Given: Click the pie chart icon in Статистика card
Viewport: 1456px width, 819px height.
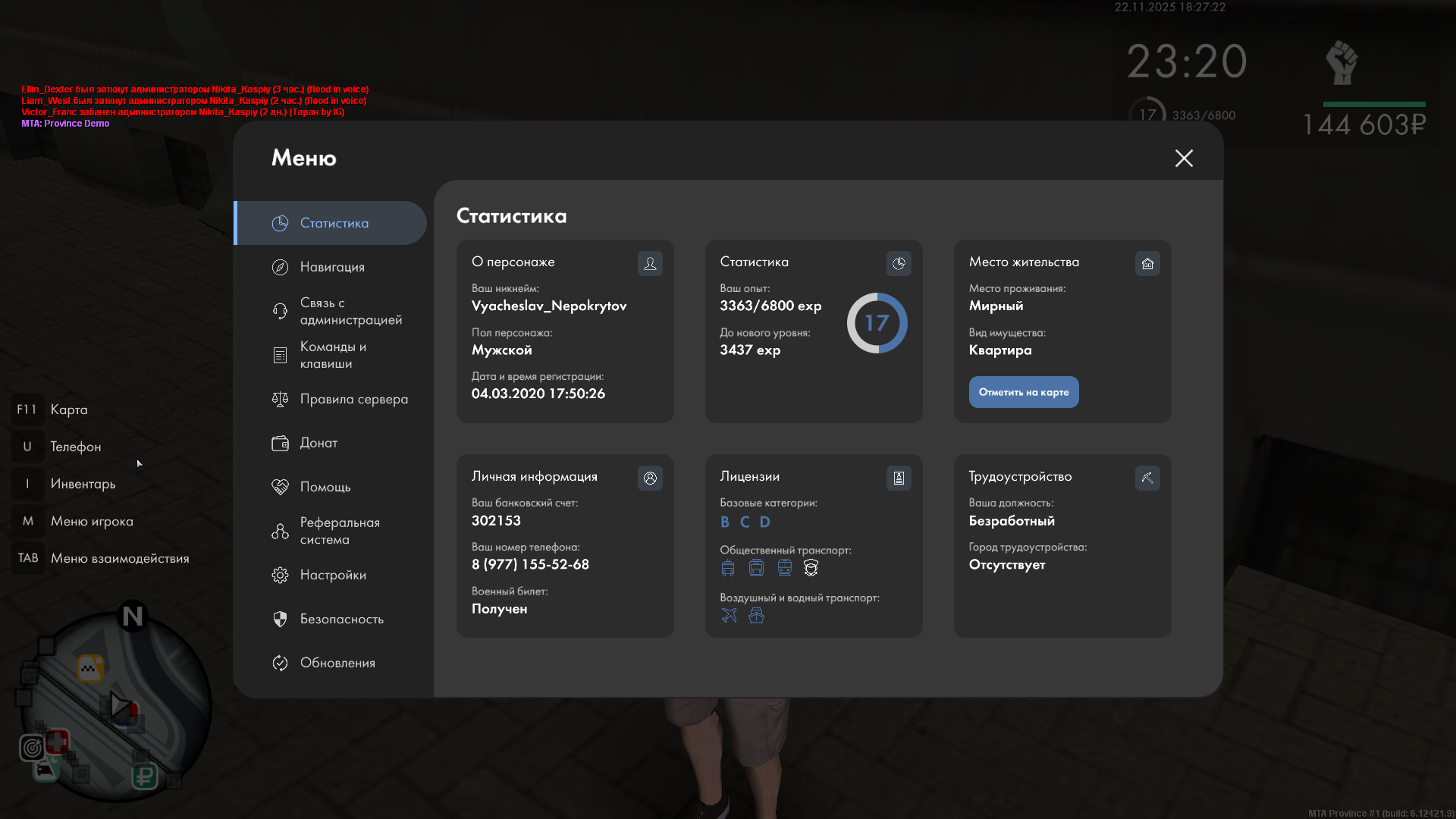Looking at the screenshot, I should [899, 263].
